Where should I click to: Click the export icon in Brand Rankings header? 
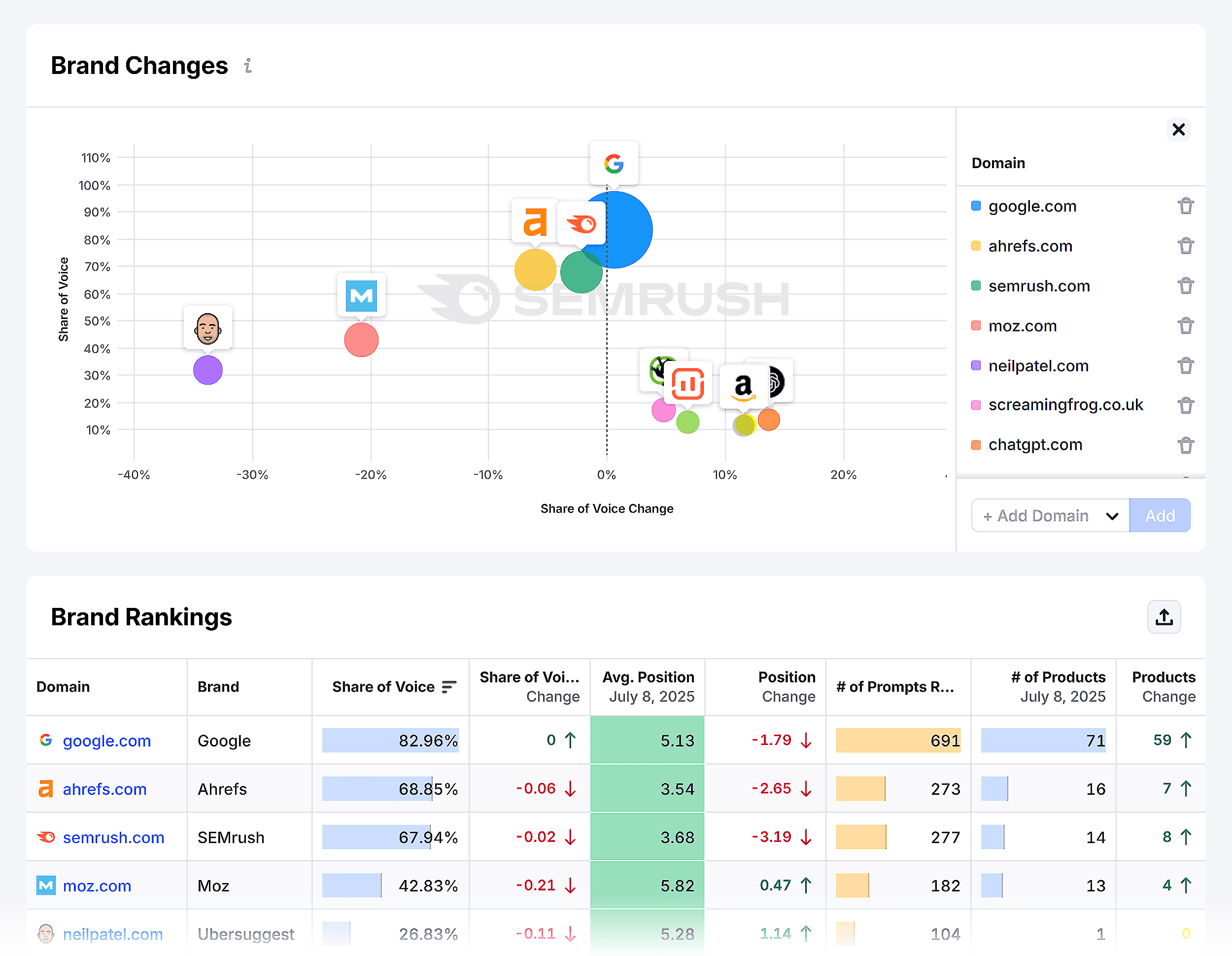tap(1164, 617)
